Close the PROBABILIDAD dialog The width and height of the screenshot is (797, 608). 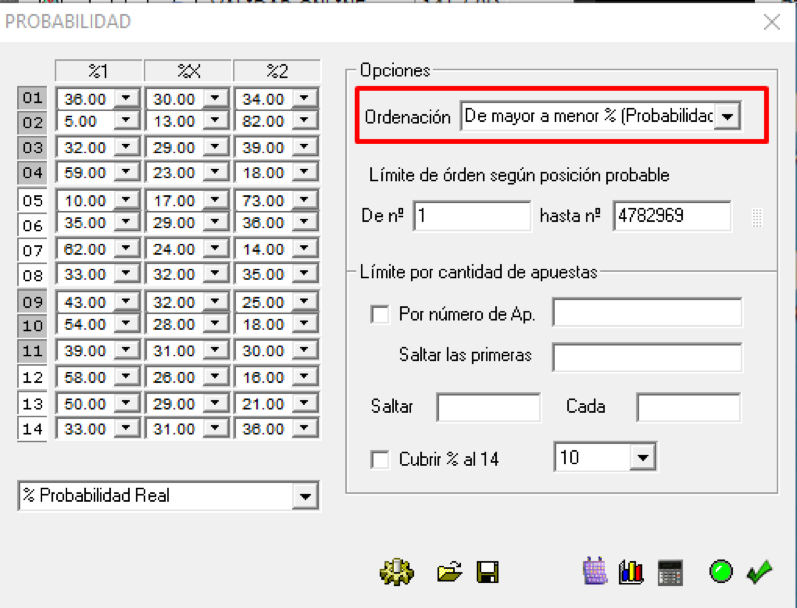(x=772, y=22)
